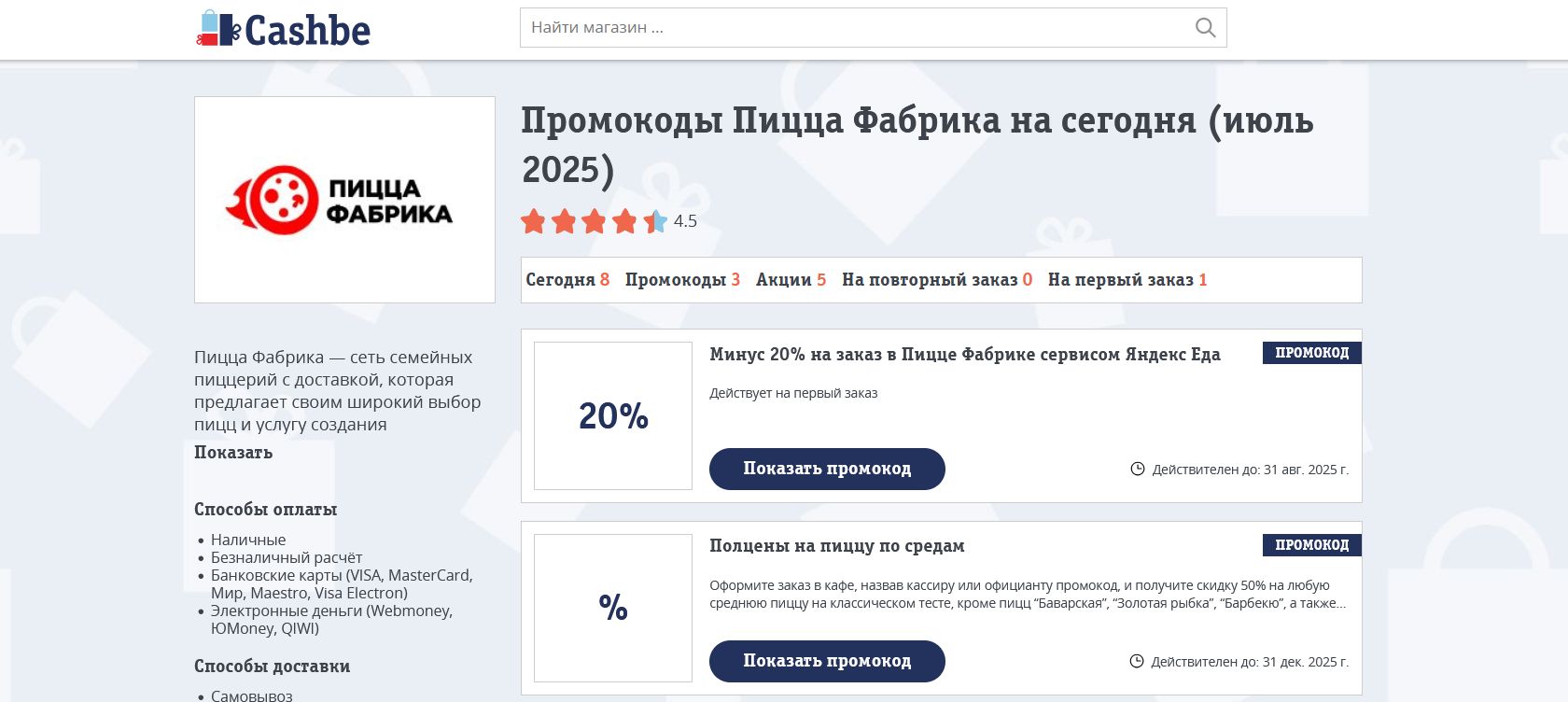Click 'Способы доставки' heading
Image resolution: width=1568 pixels, height=702 pixels.
[273, 667]
